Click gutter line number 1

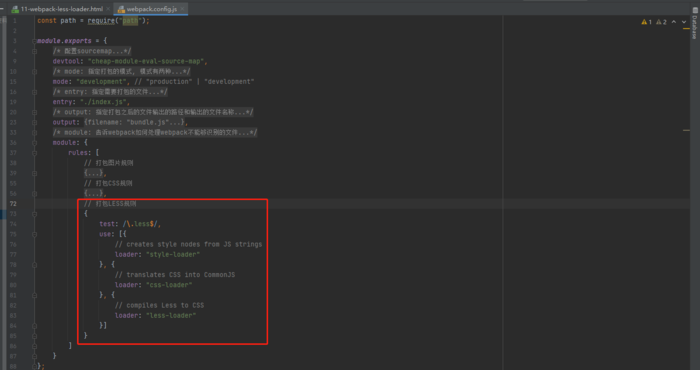tap(15, 21)
